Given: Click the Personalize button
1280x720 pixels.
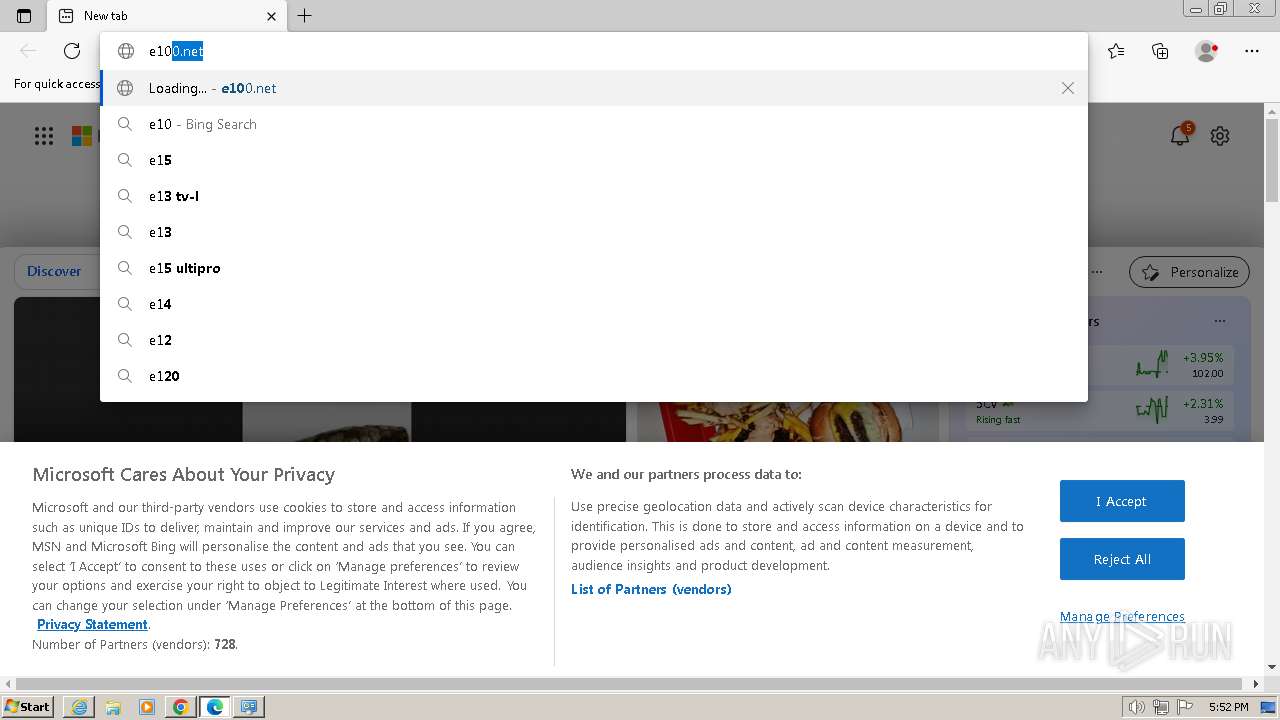Looking at the screenshot, I should (1190, 272).
